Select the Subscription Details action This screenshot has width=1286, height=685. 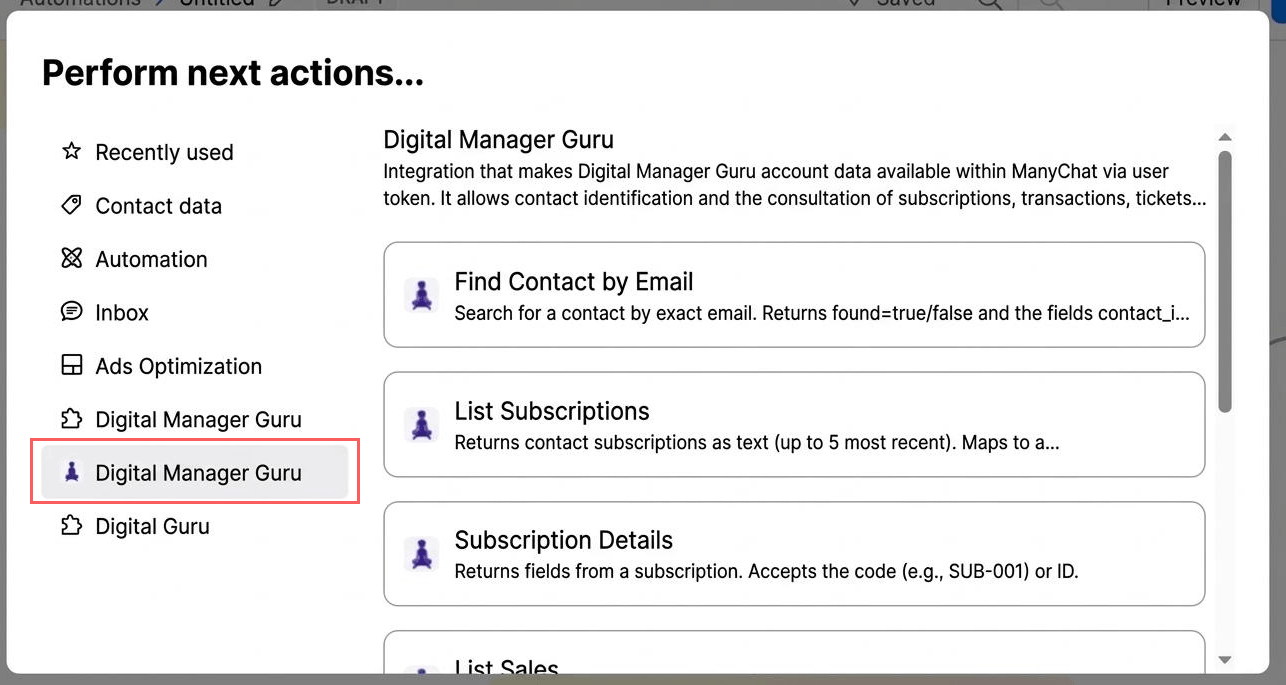click(794, 554)
